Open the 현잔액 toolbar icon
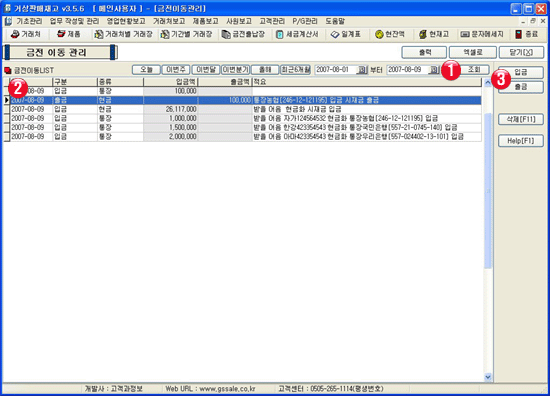Screen dimensions: 550x396 click(390, 34)
